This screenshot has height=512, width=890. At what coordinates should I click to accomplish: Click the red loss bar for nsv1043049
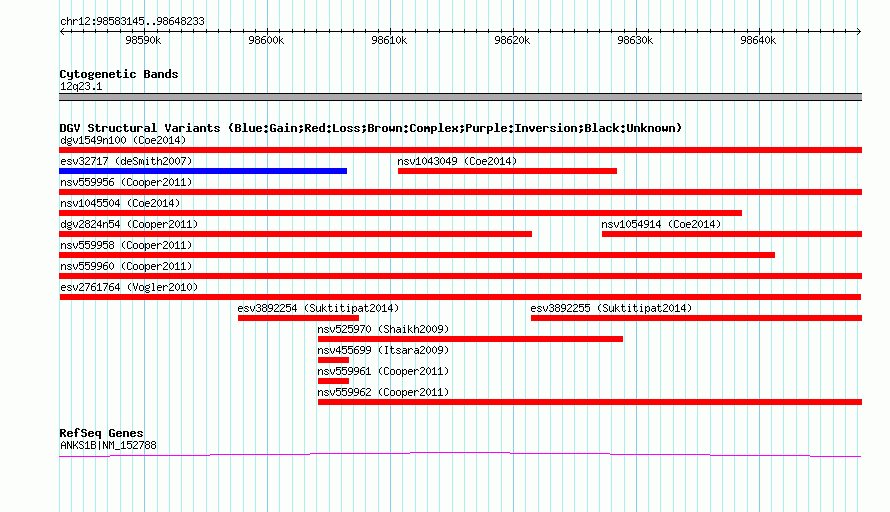(507, 171)
